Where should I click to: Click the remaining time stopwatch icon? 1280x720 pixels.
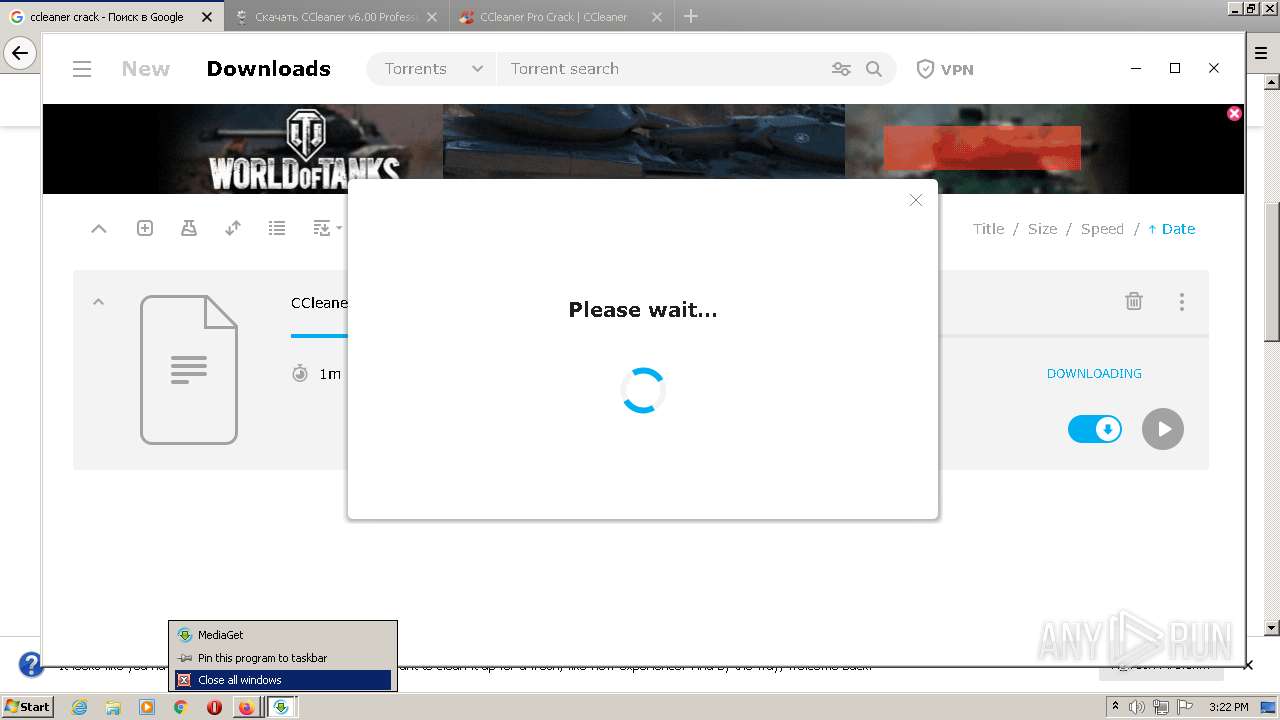[x=300, y=373]
